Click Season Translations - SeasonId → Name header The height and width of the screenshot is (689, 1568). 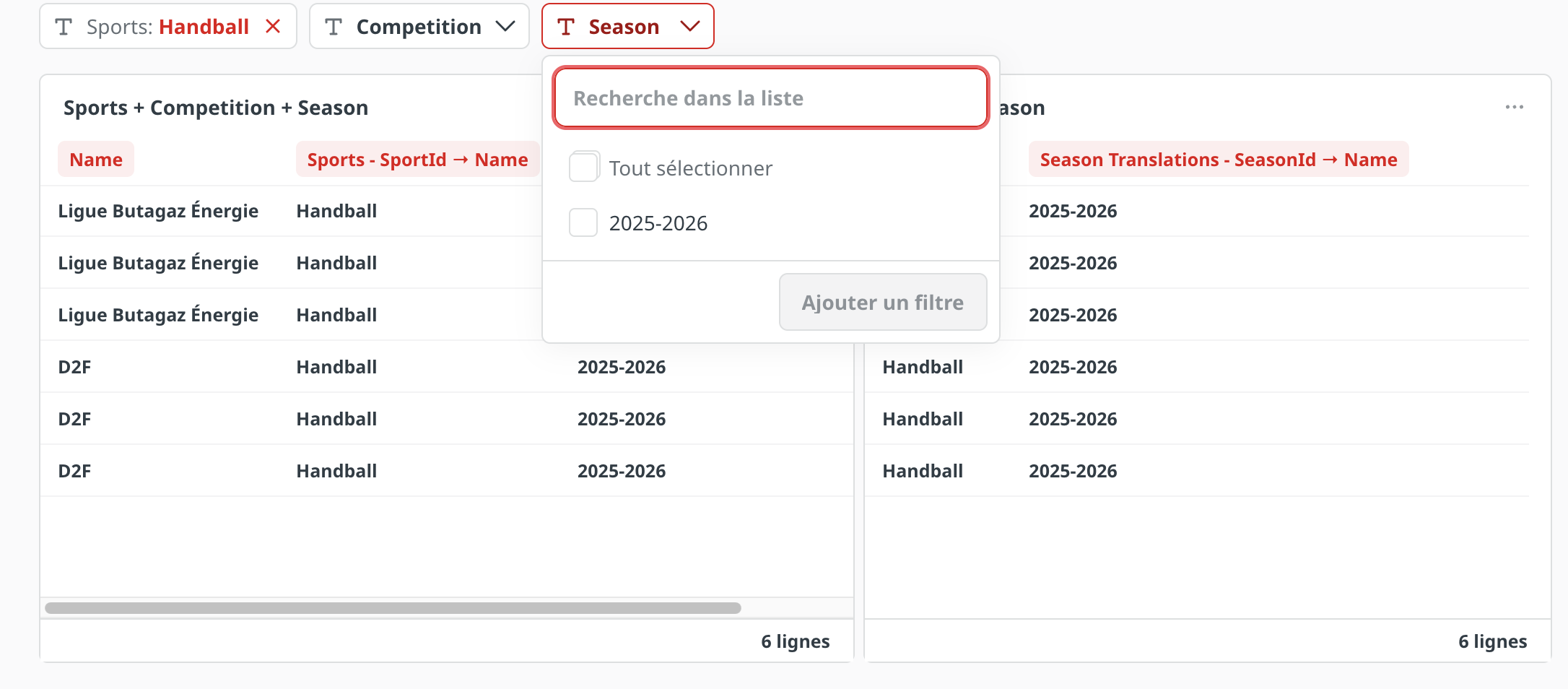[1218, 160]
